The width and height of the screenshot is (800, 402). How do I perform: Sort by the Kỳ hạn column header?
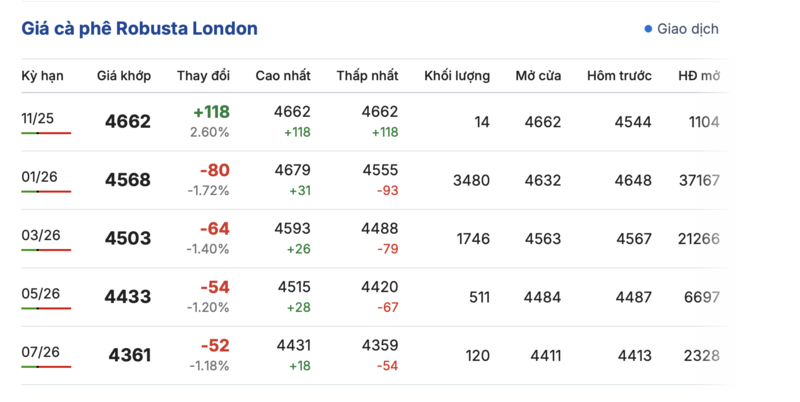(x=42, y=76)
